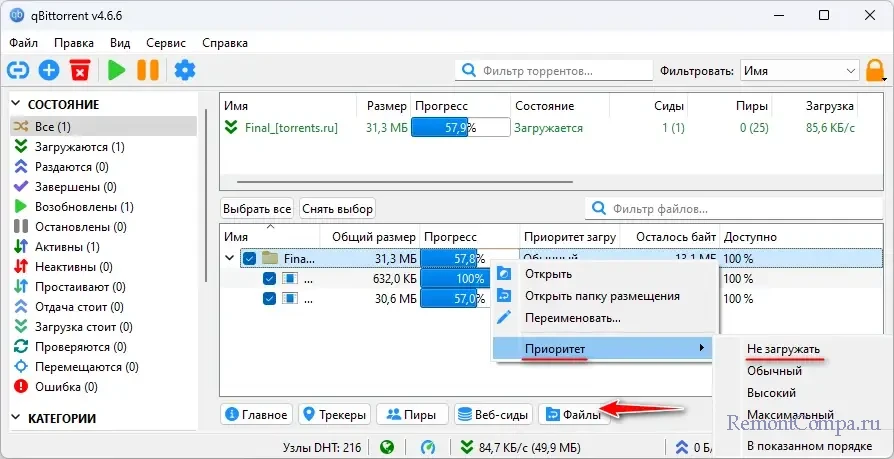Viewport: 894px width, 459px height.
Task: Collapse the Fina... folder tree arrow
Action: (x=230, y=258)
